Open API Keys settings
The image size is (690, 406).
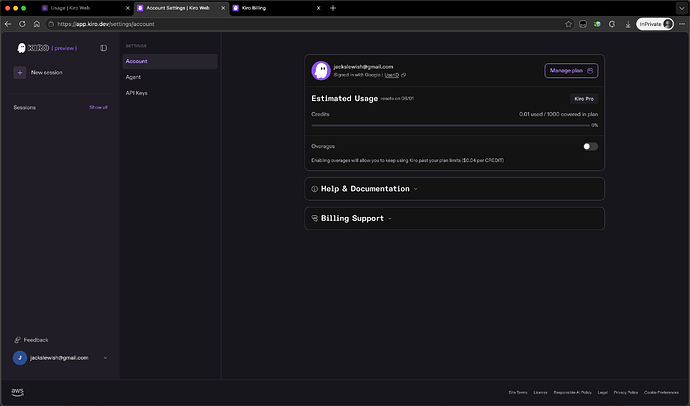pyautogui.click(x=136, y=93)
